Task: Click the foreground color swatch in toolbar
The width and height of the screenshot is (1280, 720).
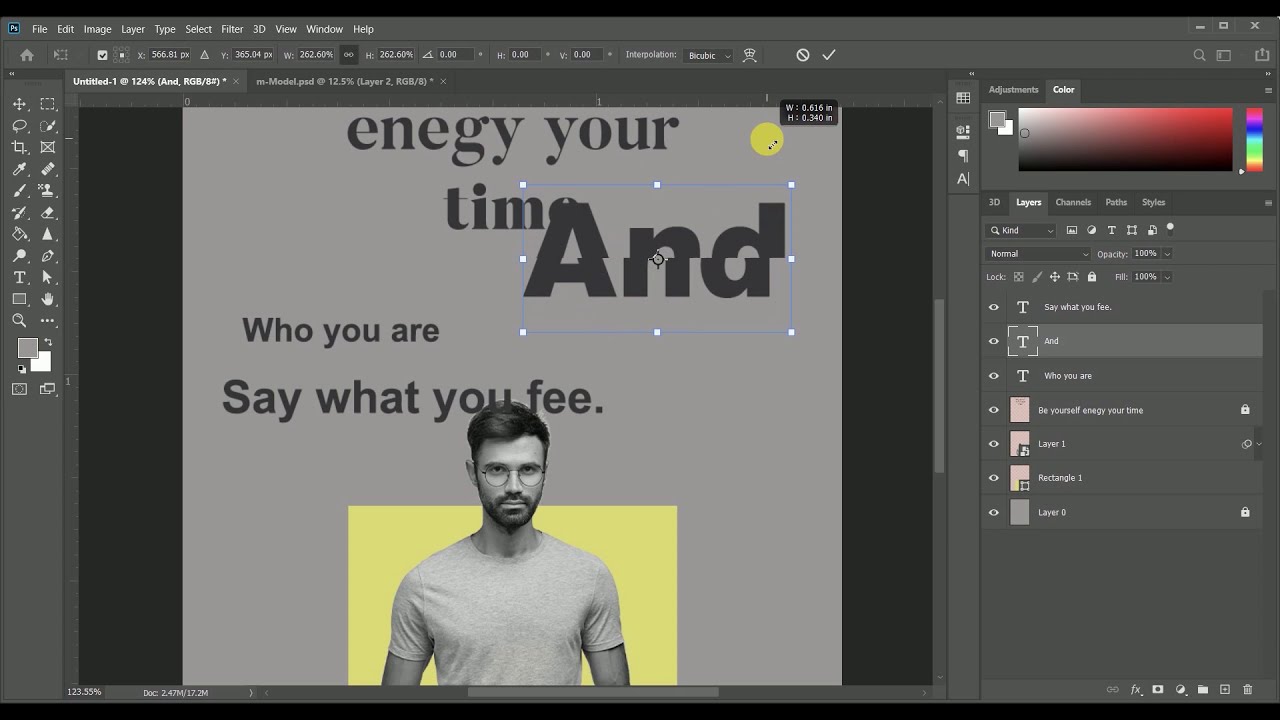Action: tap(27, 348)
